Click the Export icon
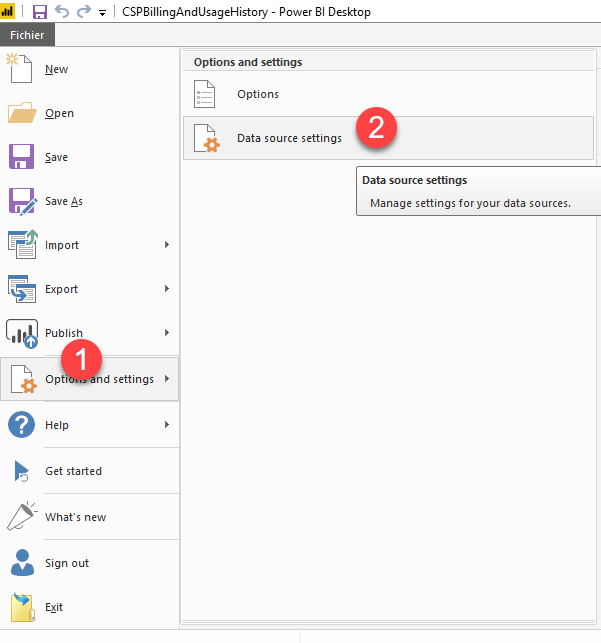Image resolution: width=601 pixels, height=643 pixels. (x=22, y=289)
